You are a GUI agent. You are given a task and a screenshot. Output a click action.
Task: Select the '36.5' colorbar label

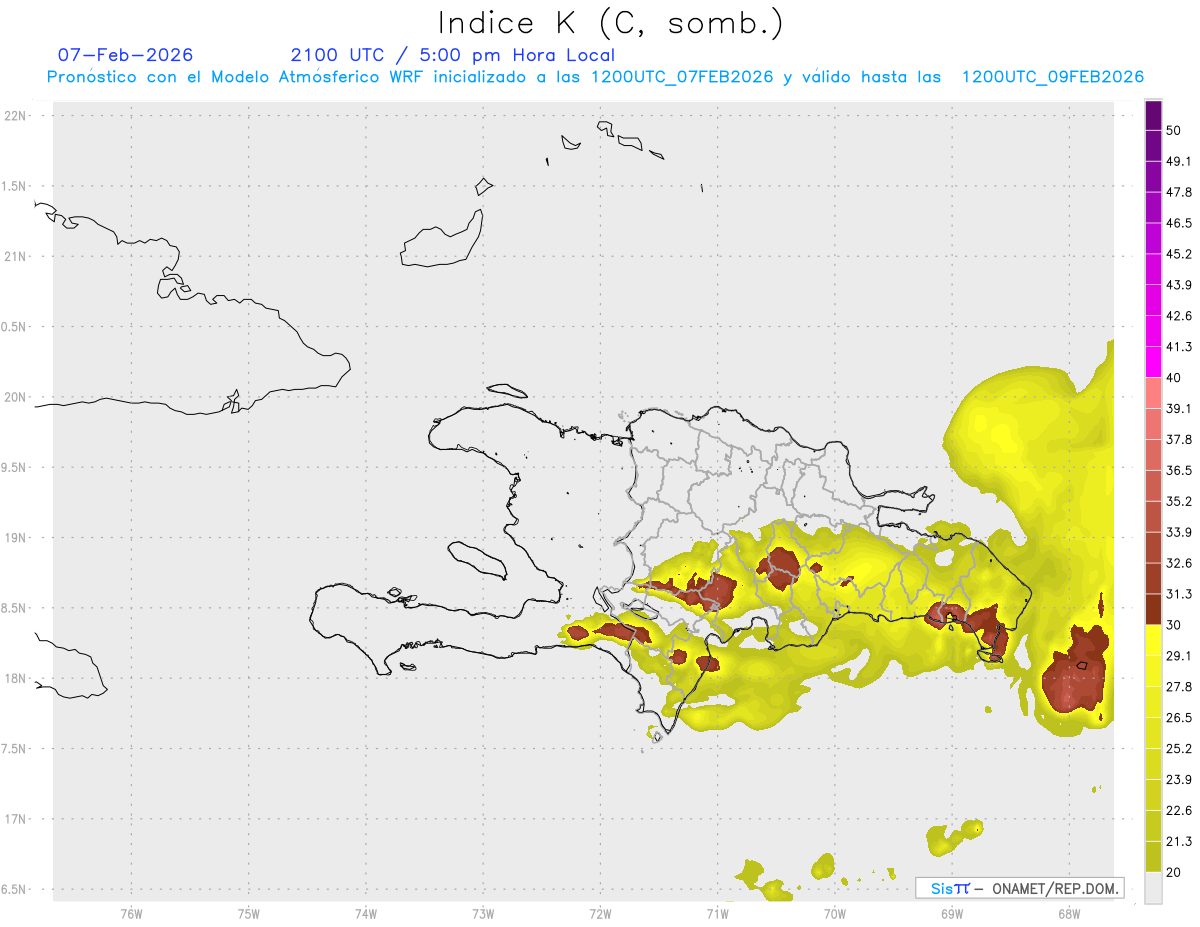1179,470
